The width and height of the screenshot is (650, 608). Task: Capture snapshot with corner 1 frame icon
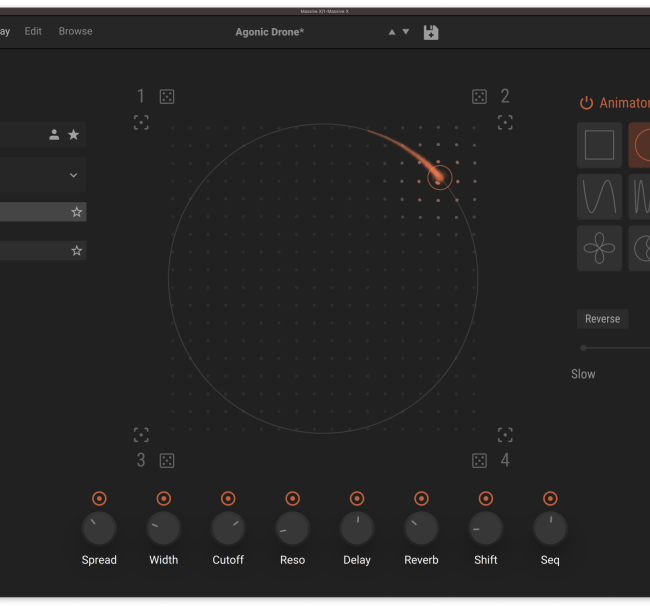click(141, 122)
